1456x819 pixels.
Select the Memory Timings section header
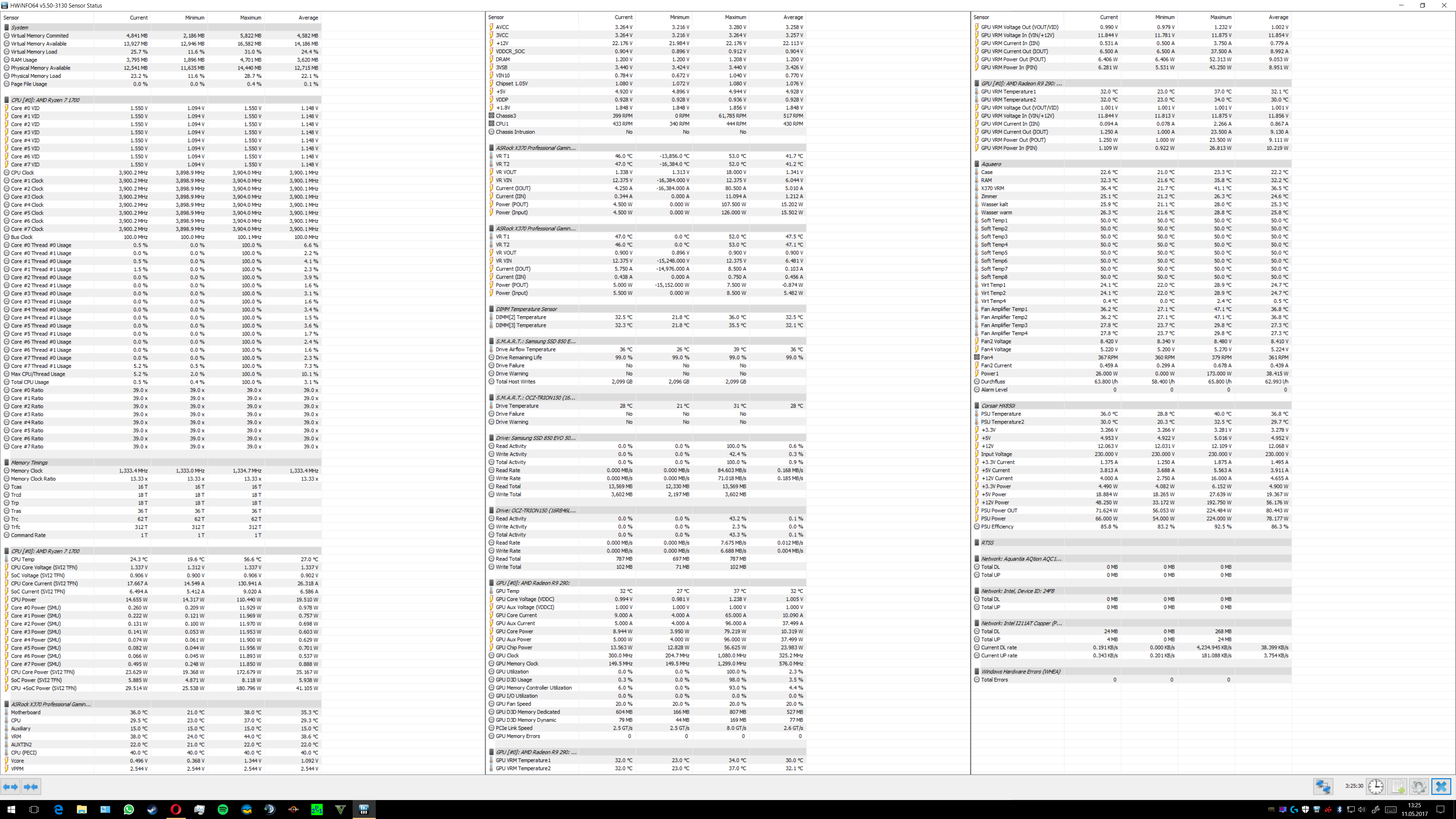(30, 462)
